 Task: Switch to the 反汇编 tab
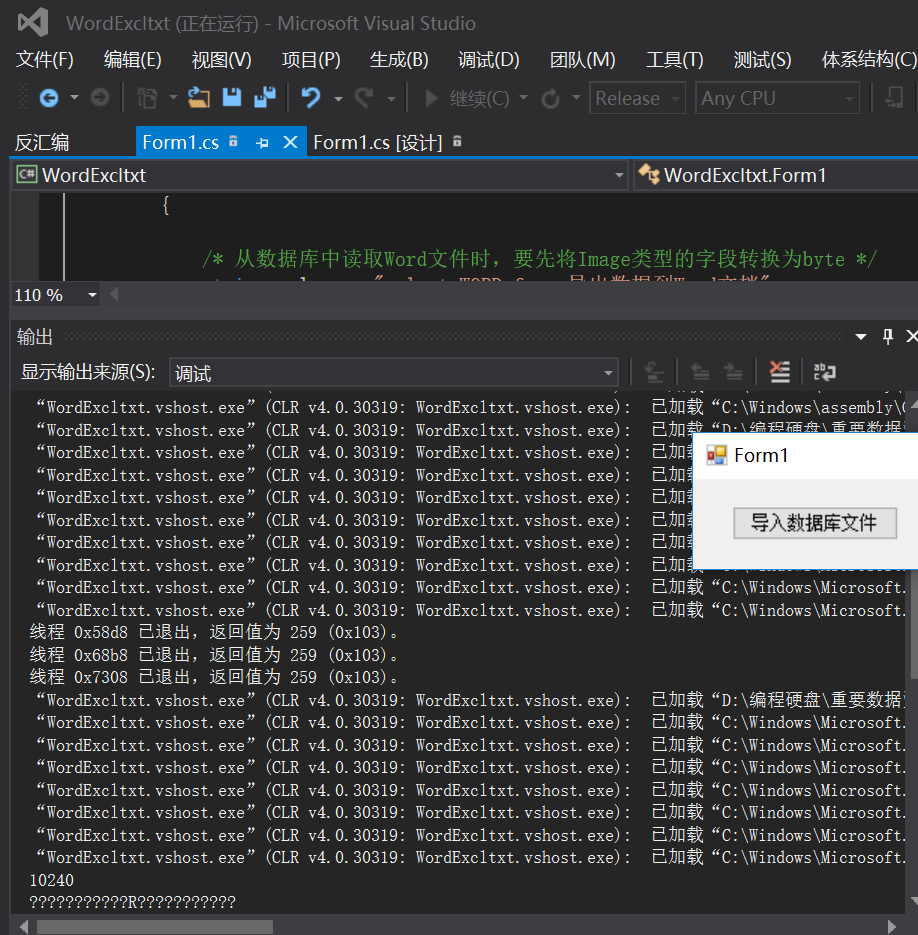(42, 143)
